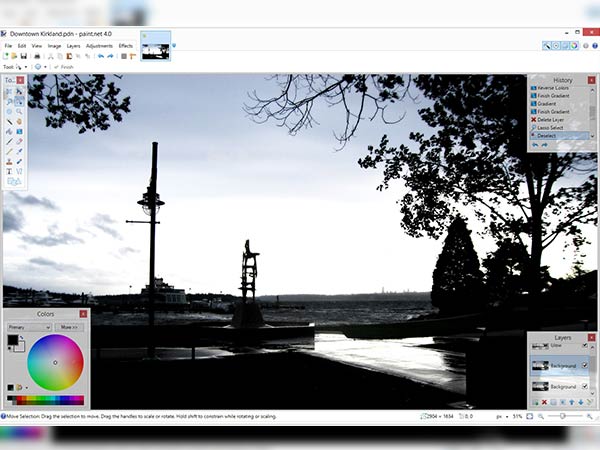Image resolution: width=600 pixels, height=450 pixels.
Task: Select the Eraser tool in Tools panel
Action: click(19, 141)
